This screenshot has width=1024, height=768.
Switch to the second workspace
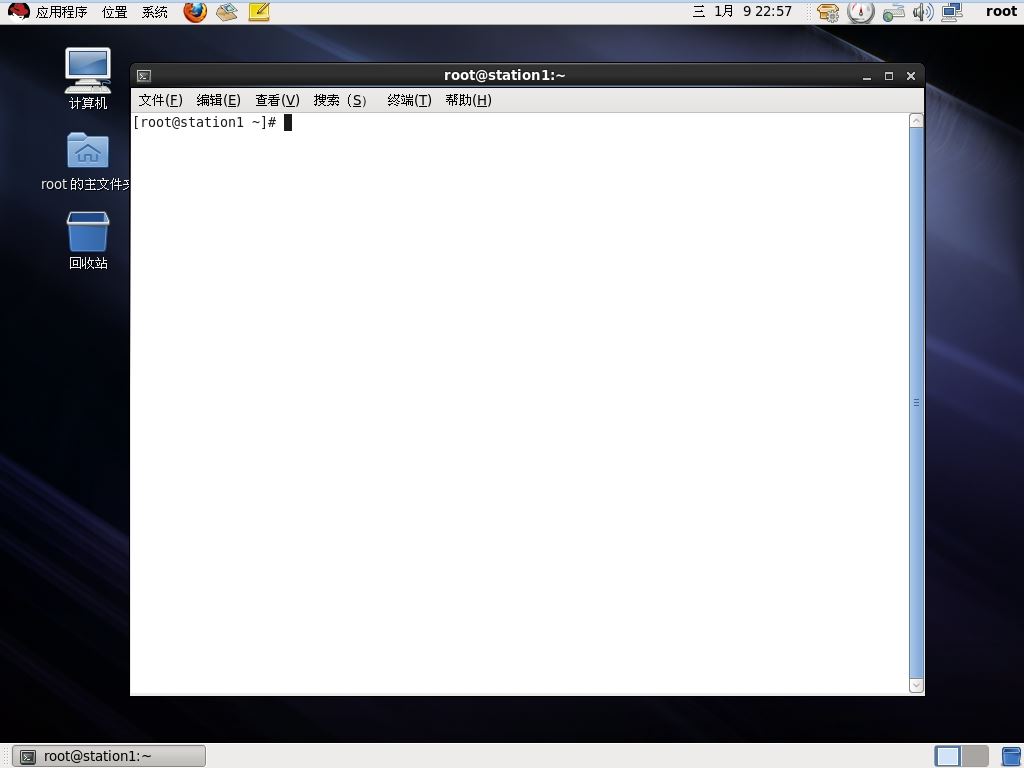(975, 756)
